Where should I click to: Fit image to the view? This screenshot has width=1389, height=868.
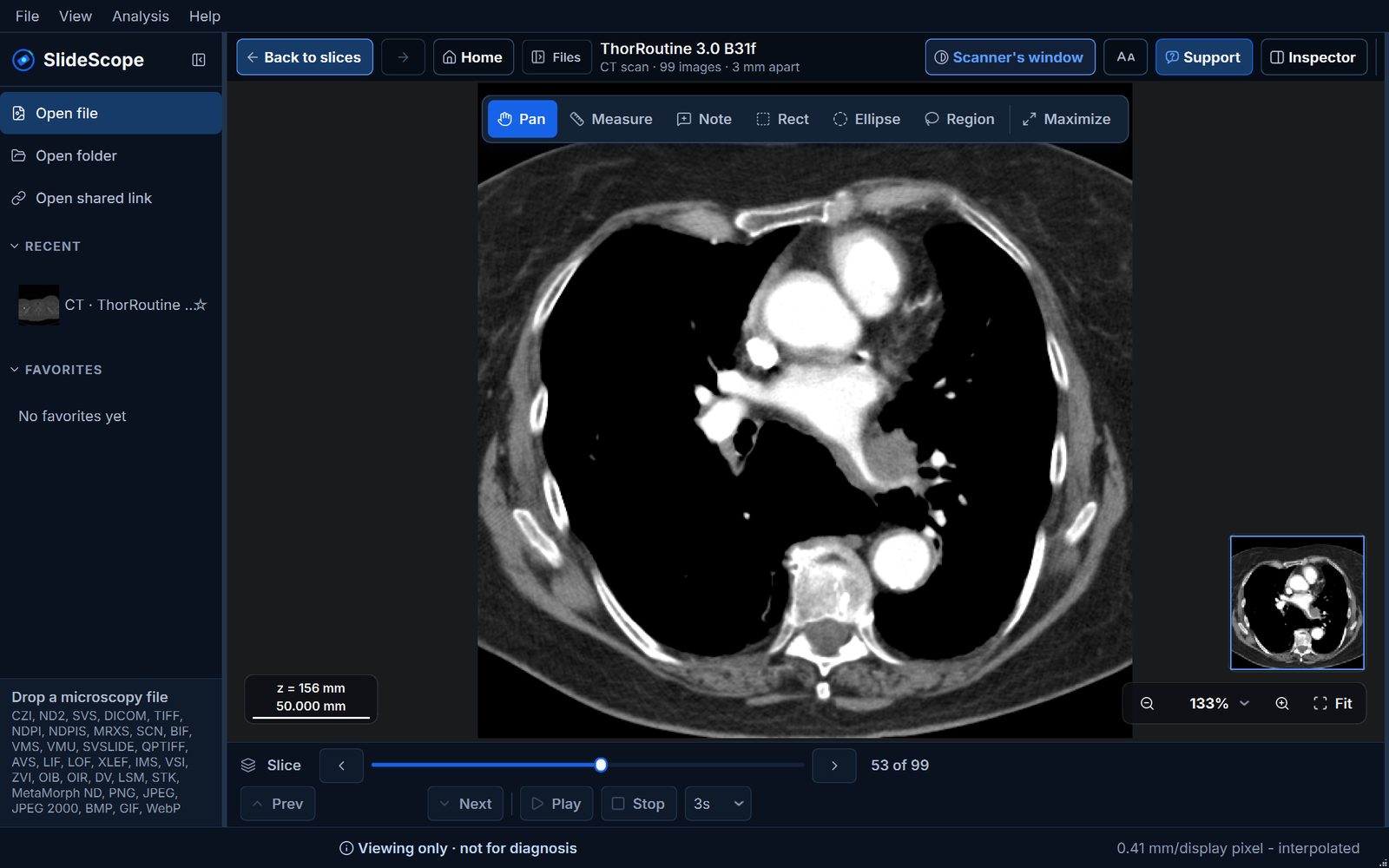pos(1333,703)
